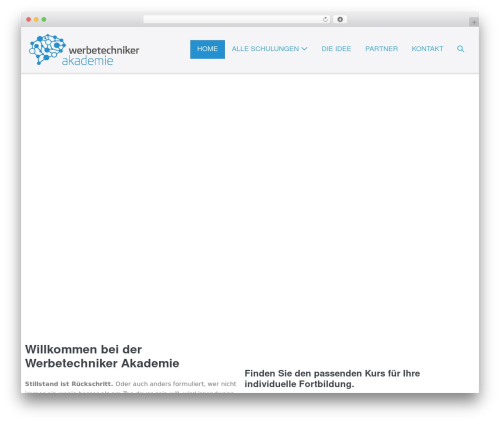Reload the page with the refresh icon
500x423 pixels.
click(x=325, y=20)
